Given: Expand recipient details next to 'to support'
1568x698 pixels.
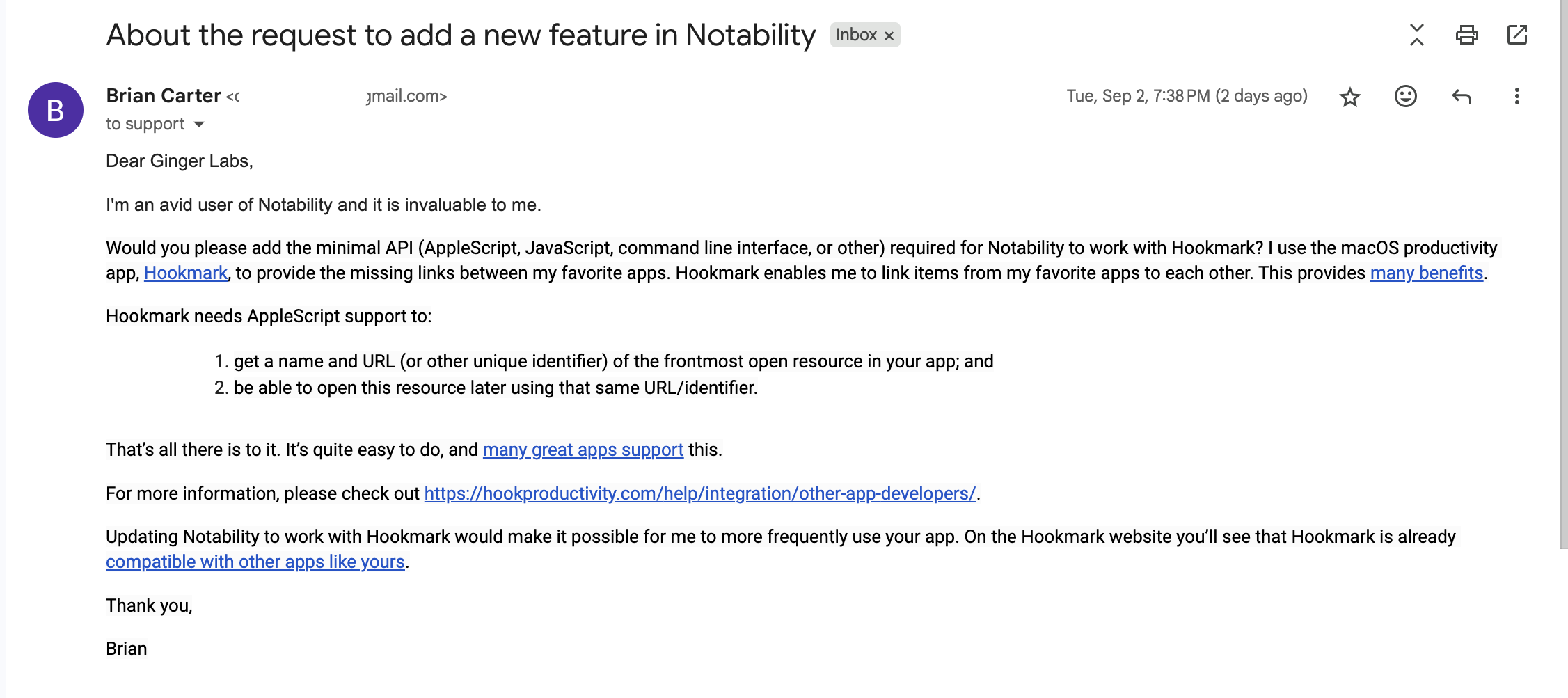Looking at the screenshot, I should click(x=199, y=125).
